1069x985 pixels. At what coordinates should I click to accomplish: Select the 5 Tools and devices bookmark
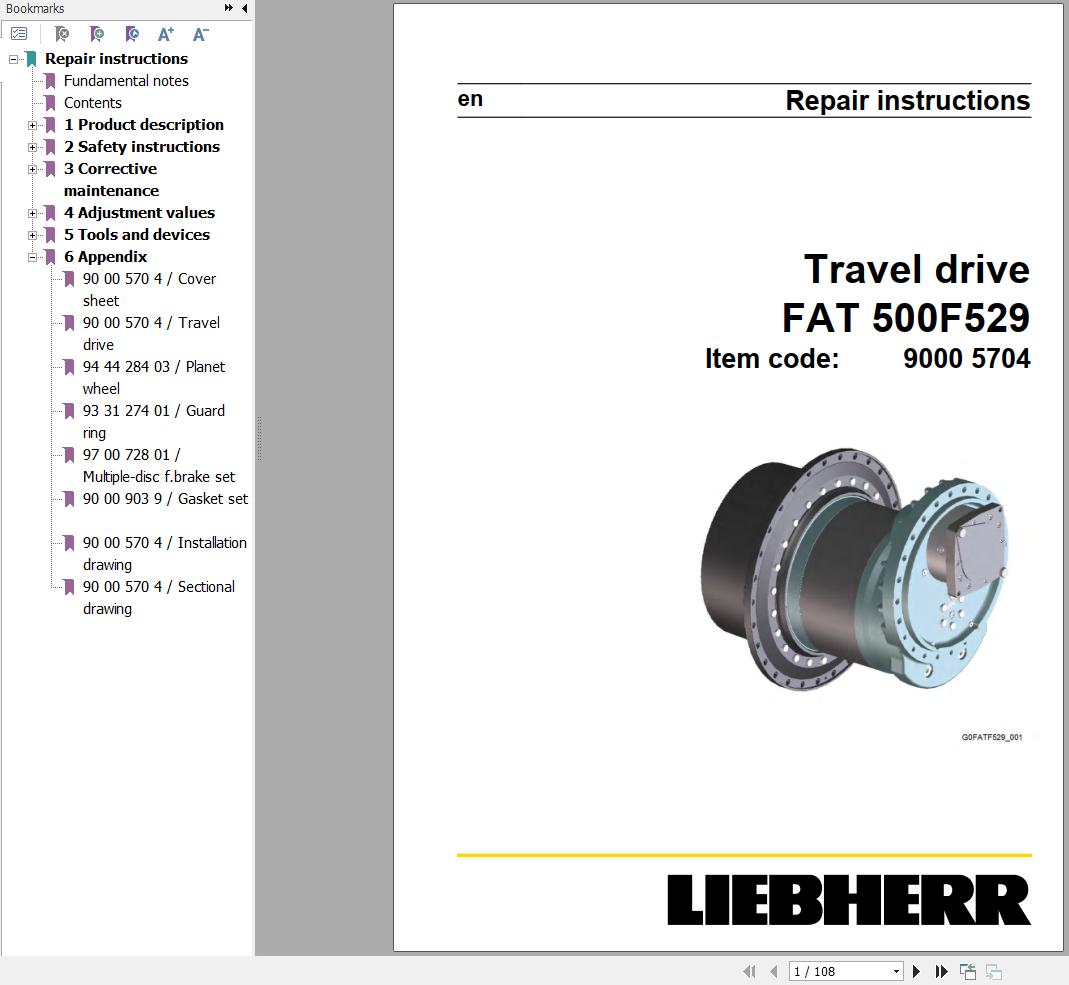pos(137,234)
